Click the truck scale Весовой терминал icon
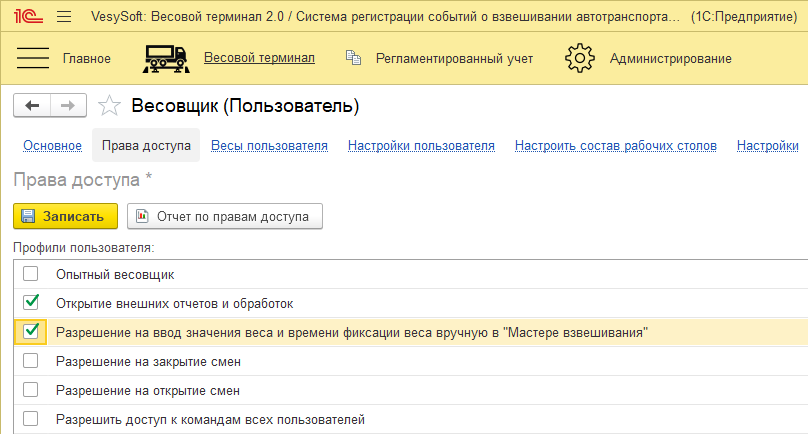 tap(166, 58)
